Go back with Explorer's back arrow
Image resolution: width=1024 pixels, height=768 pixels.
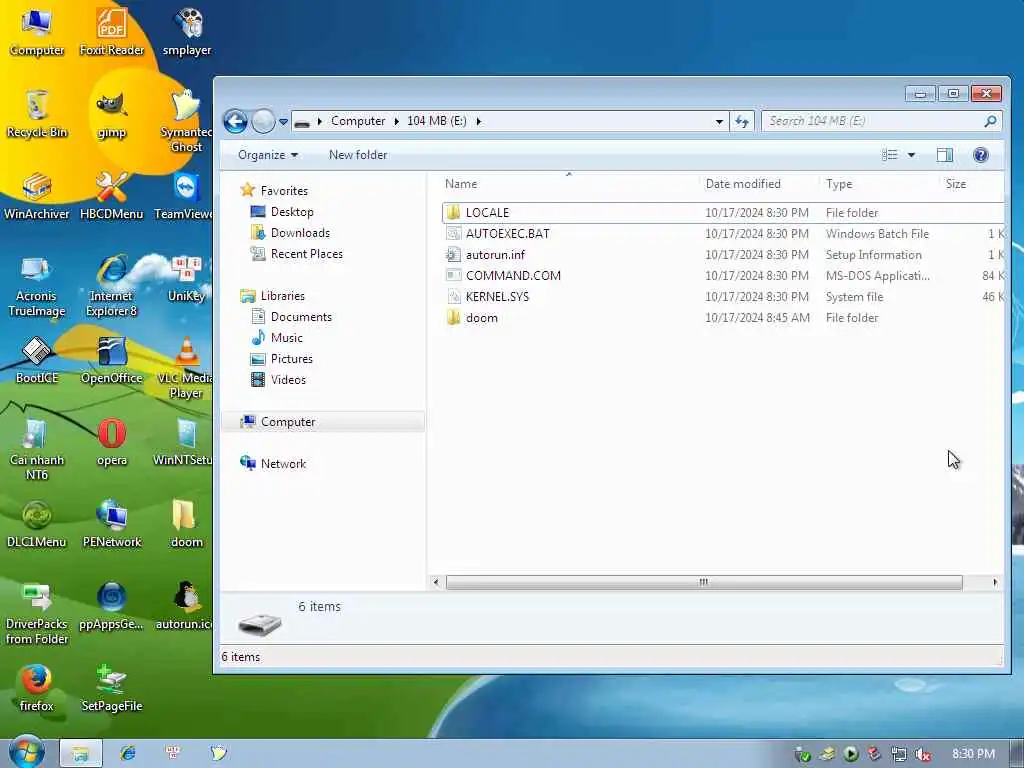click(x=236, y=121)
